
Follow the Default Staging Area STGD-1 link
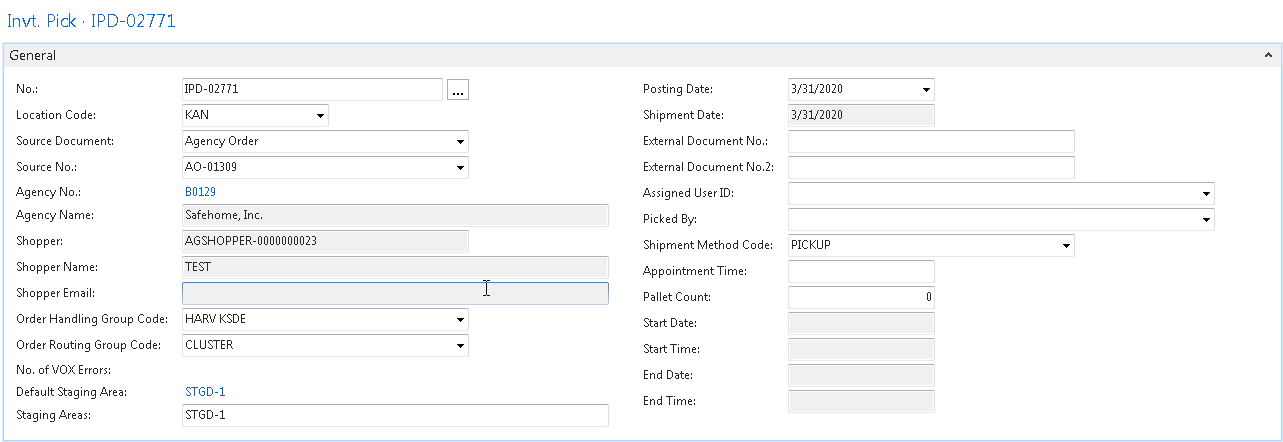[205, 392]
